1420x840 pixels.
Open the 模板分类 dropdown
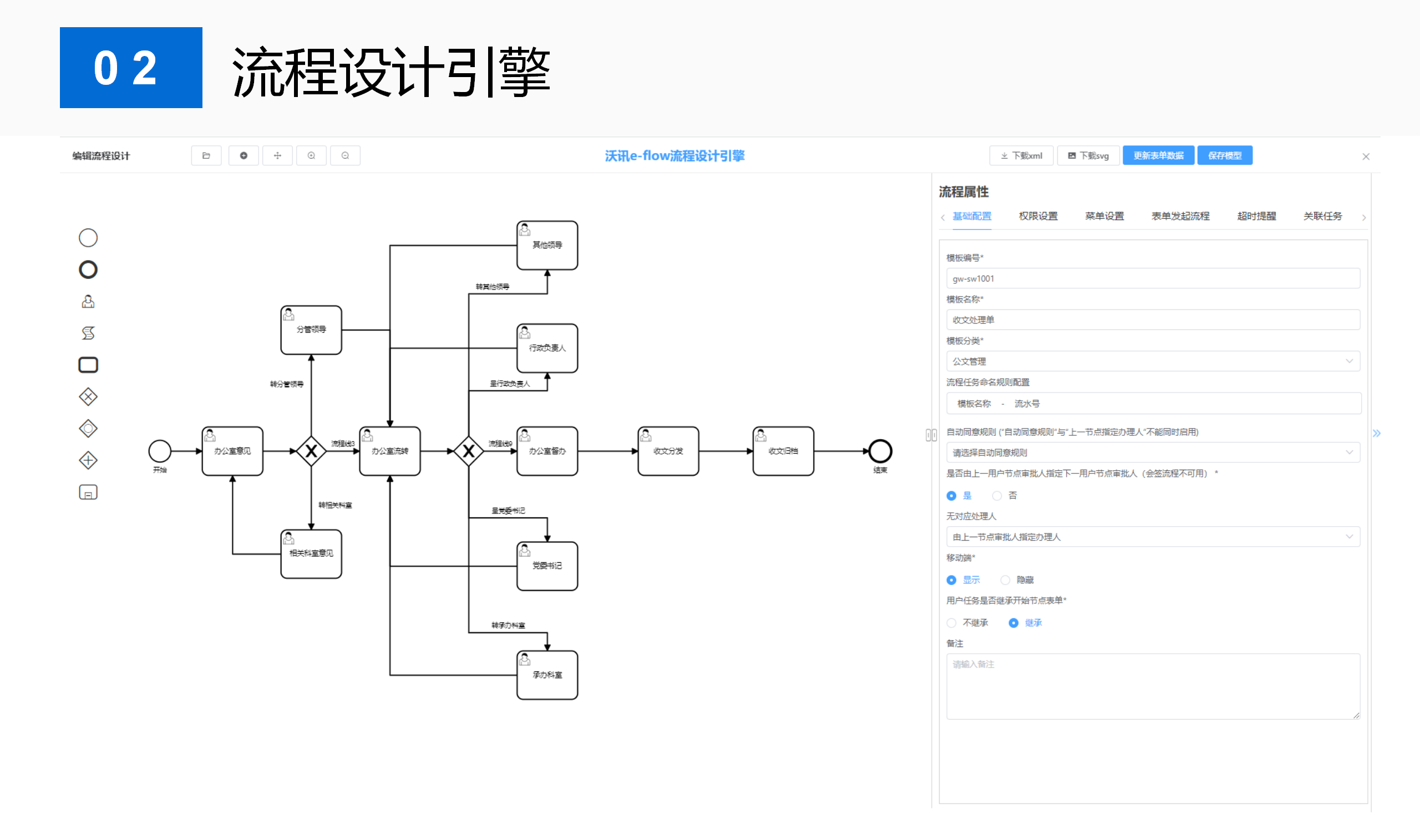1153,361
